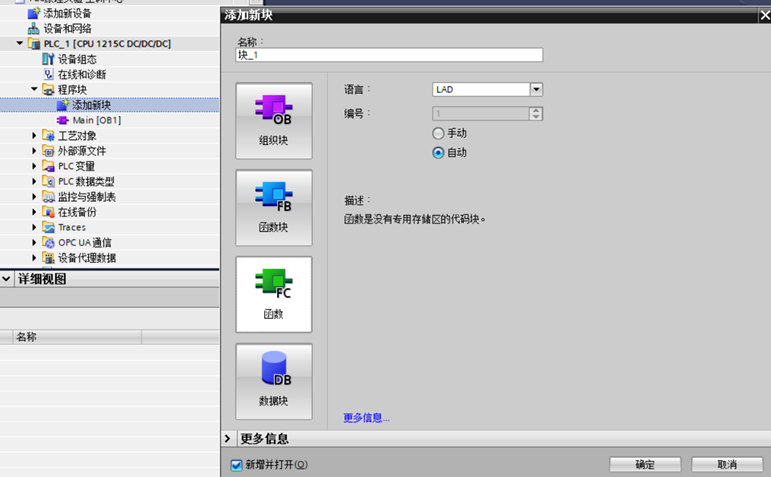
Task: Click the 名称 block name input field
Action: [x=389, y=55]
